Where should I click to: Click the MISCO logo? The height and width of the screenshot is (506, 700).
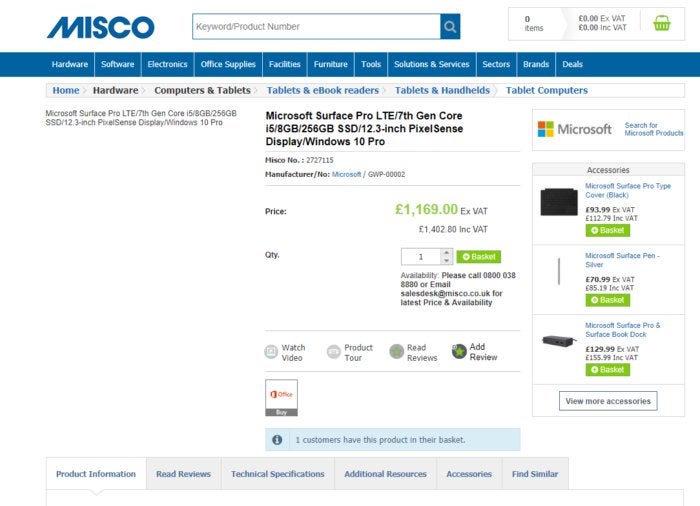point(100,27)
